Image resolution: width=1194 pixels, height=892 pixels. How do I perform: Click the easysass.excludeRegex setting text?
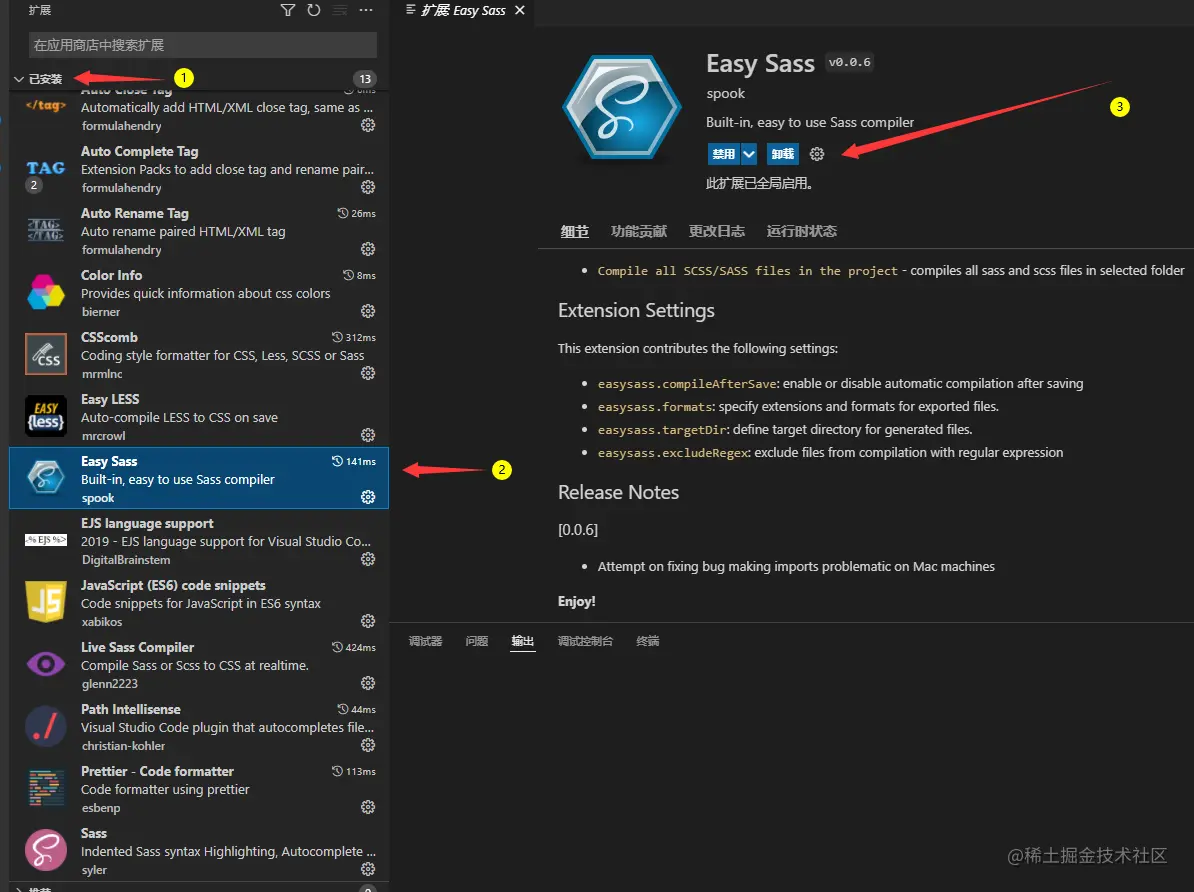674,452
